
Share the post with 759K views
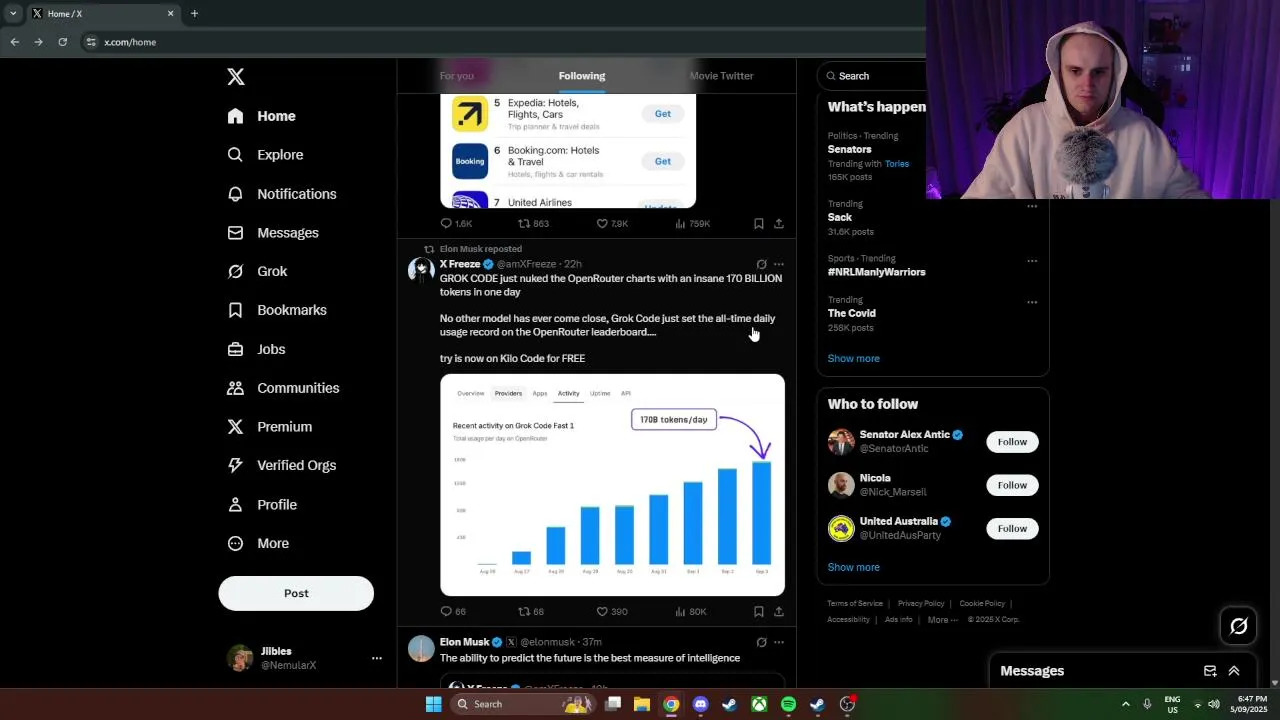click(779, 224)
